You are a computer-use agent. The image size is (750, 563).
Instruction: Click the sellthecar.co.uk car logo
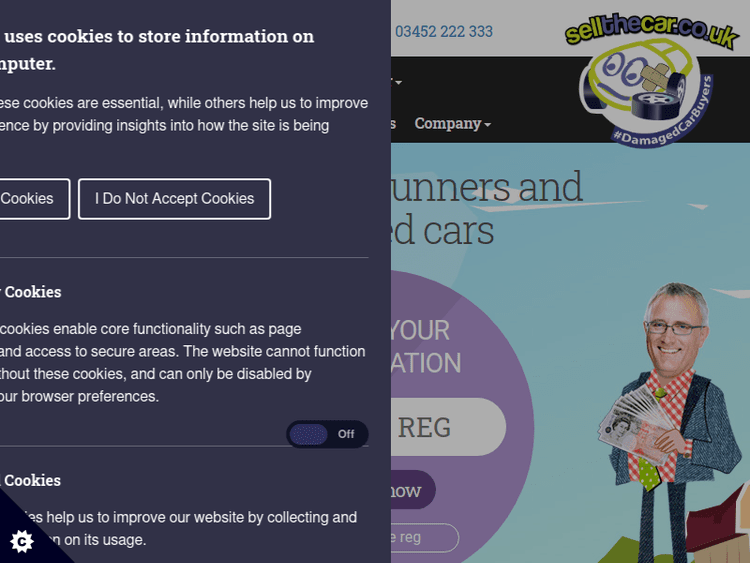[650, 78]
